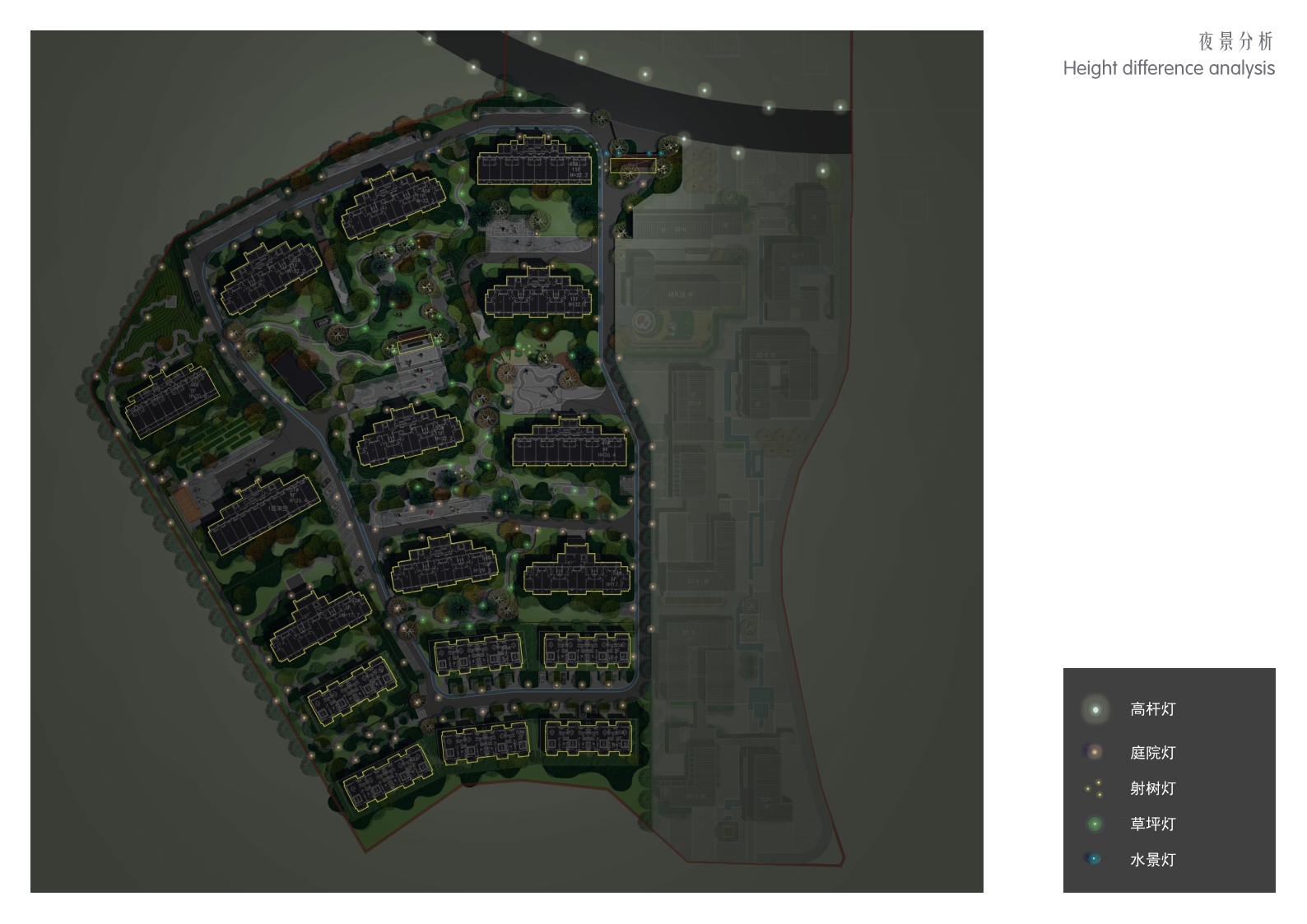1307x924 pixels.
Task: Click the 高杆灯 legend light icon
Action: (1095, 709)
